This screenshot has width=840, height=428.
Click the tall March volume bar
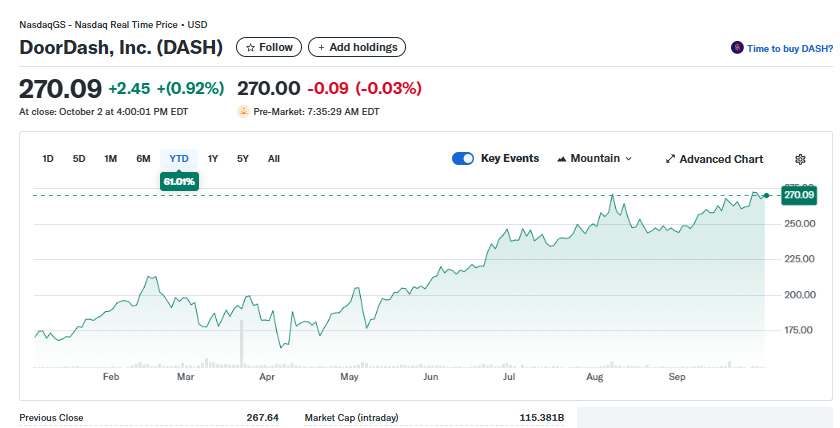242,343
